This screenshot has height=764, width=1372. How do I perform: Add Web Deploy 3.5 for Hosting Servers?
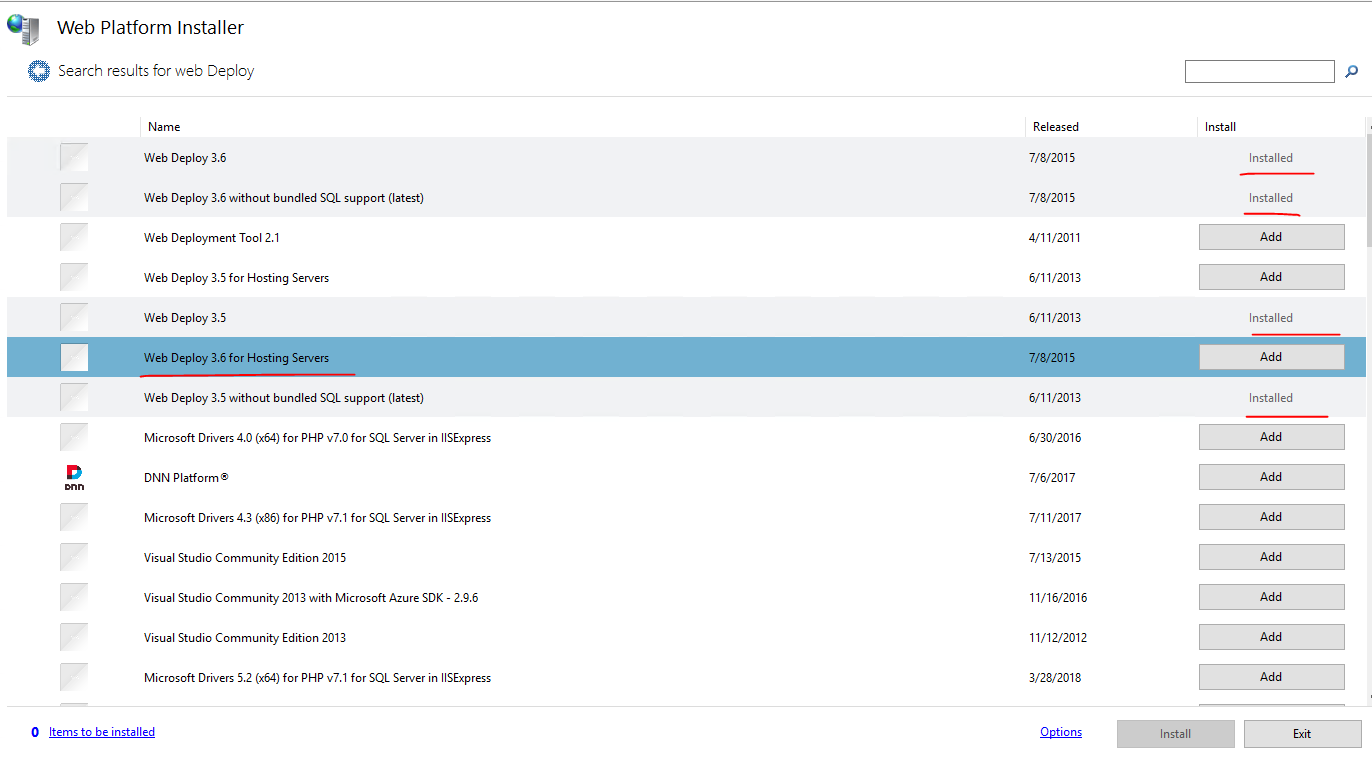tap(1271, 277)
